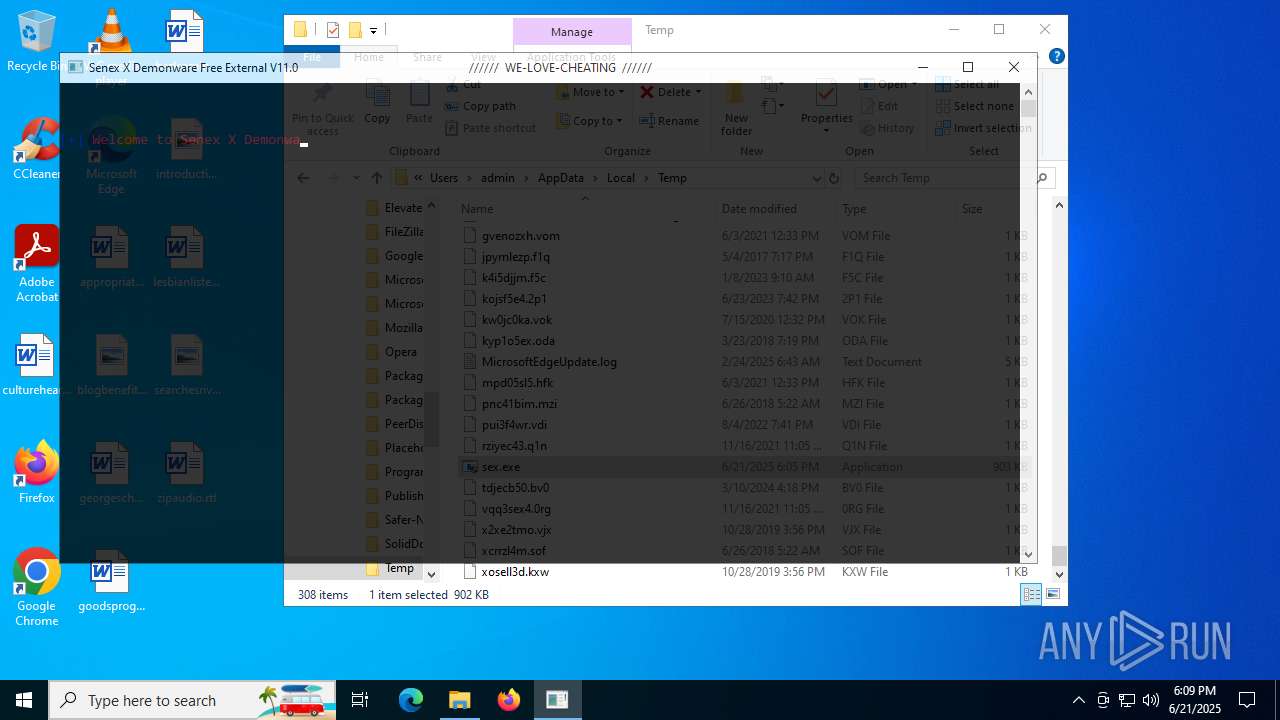Switch Explorer to large icons view
Viewport: 1280px width, 720px height.
tap(1052, 594)
